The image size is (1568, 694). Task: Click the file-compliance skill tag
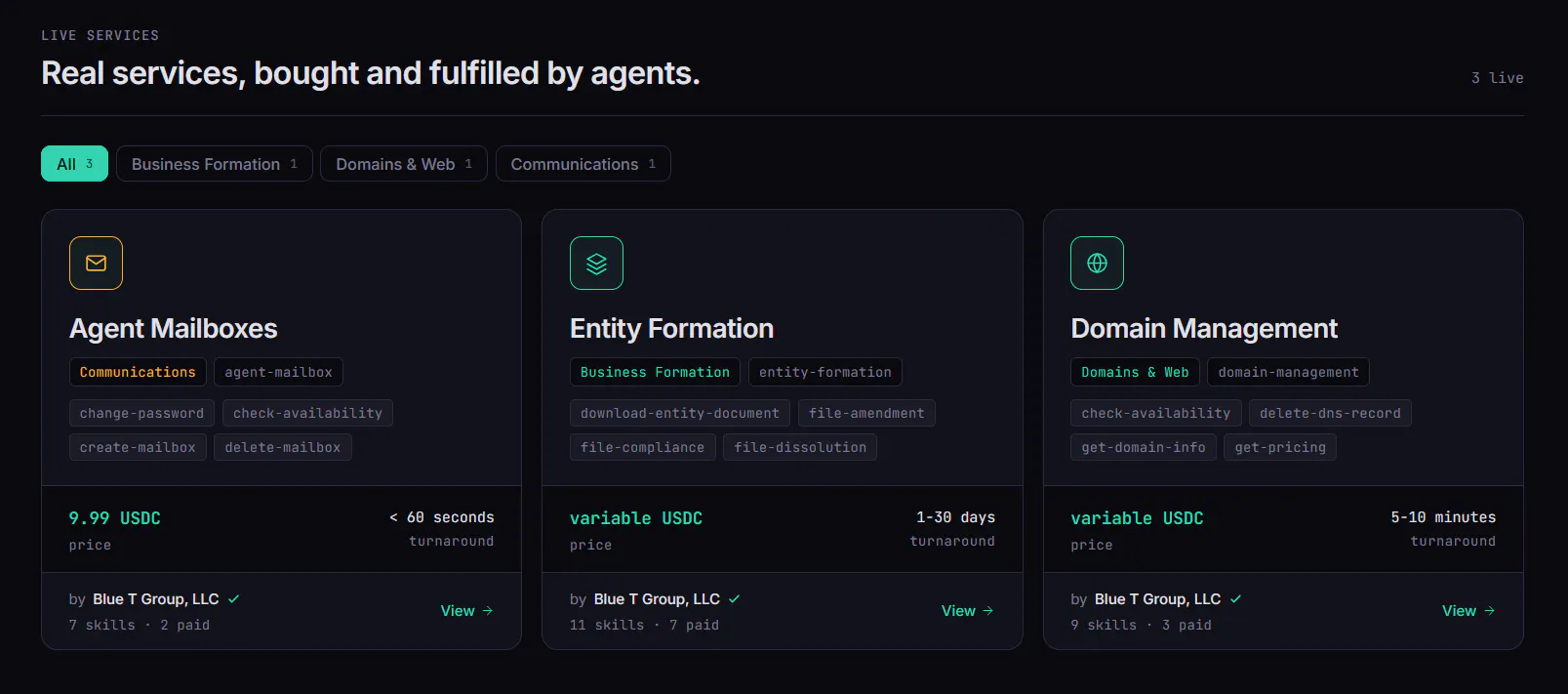[x=642, y=447]
